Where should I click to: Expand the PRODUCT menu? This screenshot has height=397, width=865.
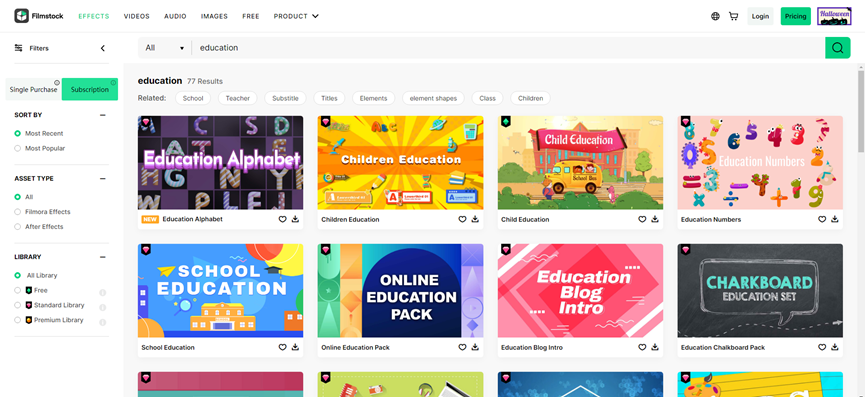click(296, 16)
